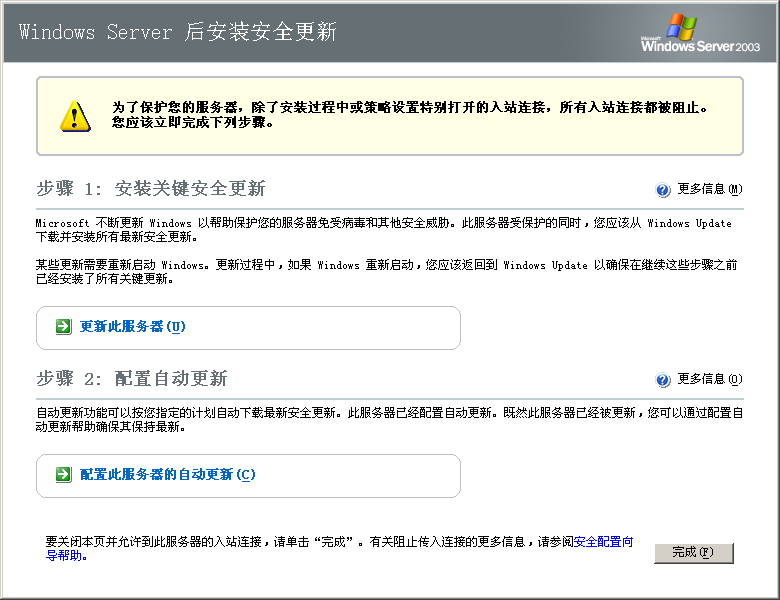Open 更新此服务器(U) link
780x600 pixels.
pyautogui.click(x=132, y=326)
